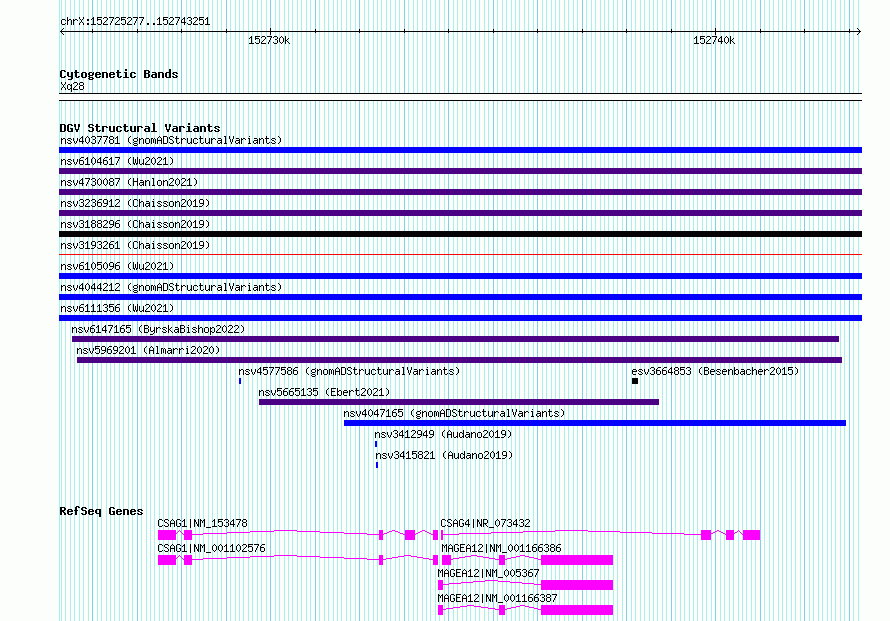The height and width of the screenshot is (621, 890).
Task: Select the black bar under nsv3188296
Action: click(460, 234)
